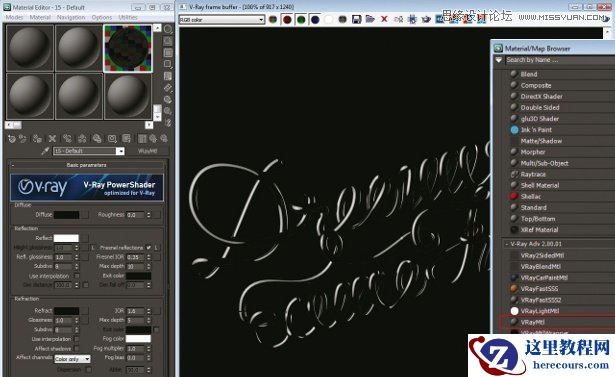Click Sample Type sphere icon in side toolbar
This screenshot has height=377, width=615.
click(168, 29)
